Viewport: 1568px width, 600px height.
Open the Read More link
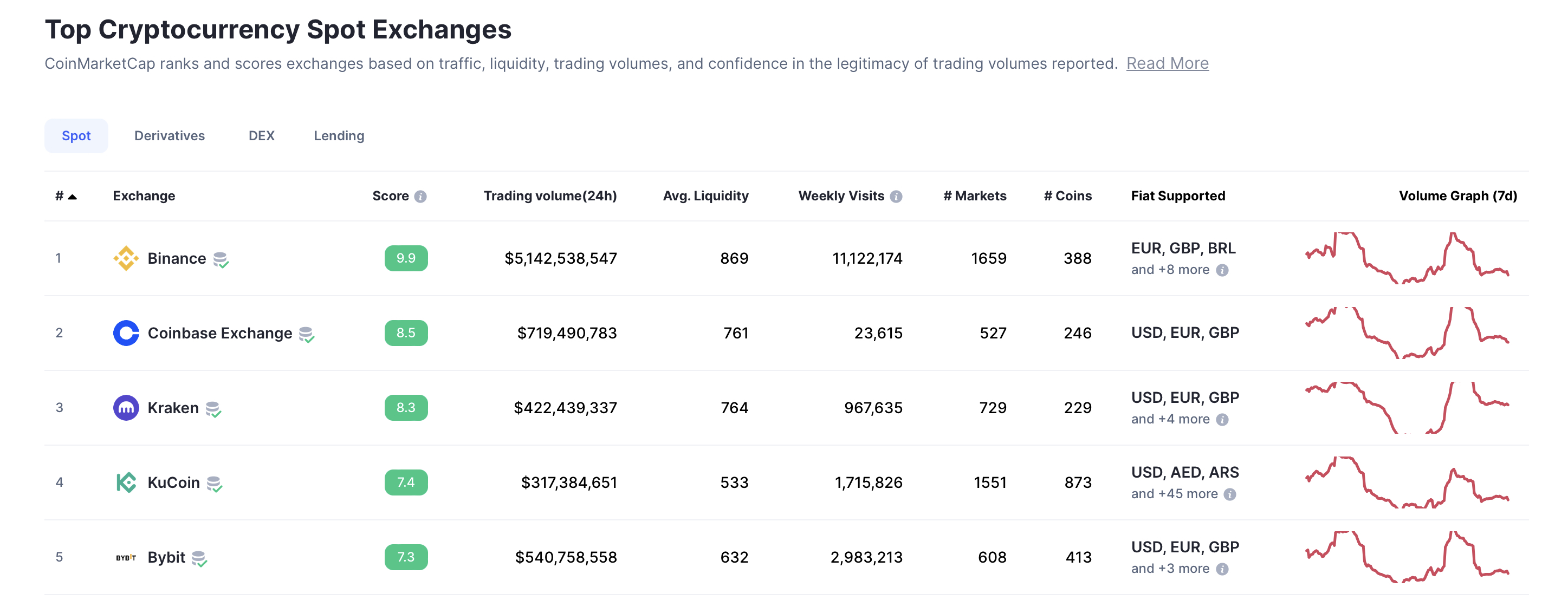point(1167,63)
